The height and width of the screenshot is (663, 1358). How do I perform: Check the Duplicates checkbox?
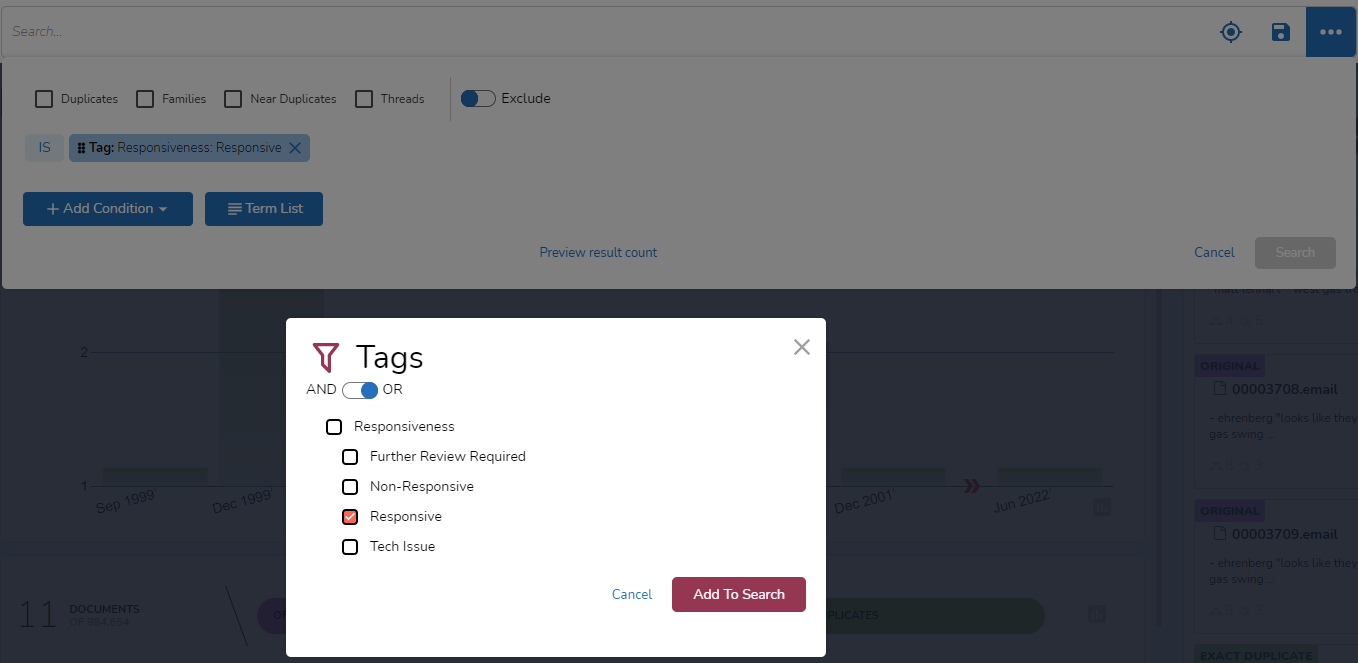[x=44, y=99]
